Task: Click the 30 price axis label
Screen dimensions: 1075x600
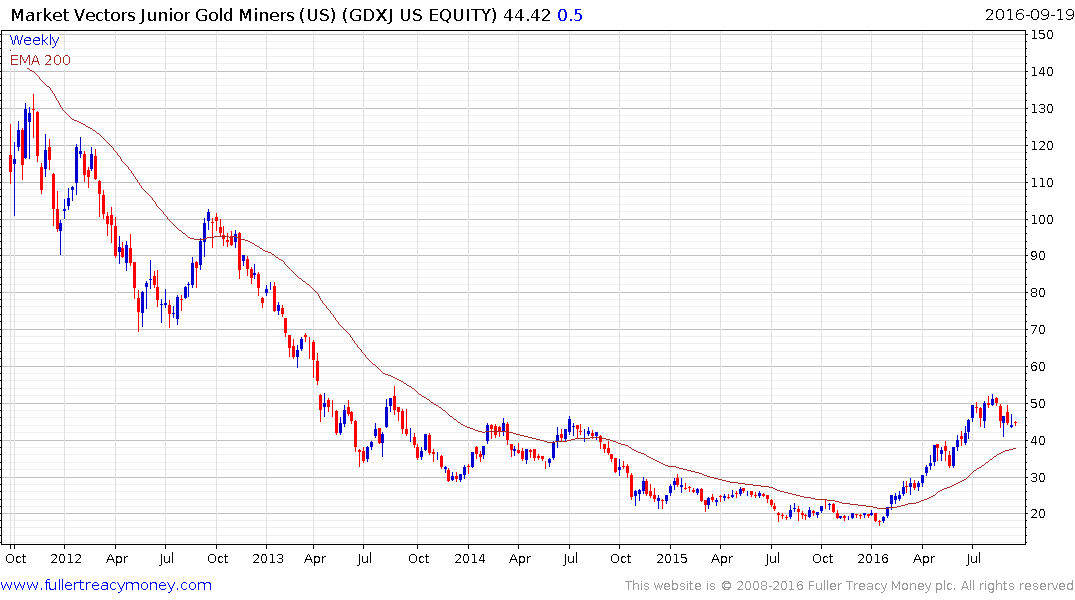Action: 1038,478
